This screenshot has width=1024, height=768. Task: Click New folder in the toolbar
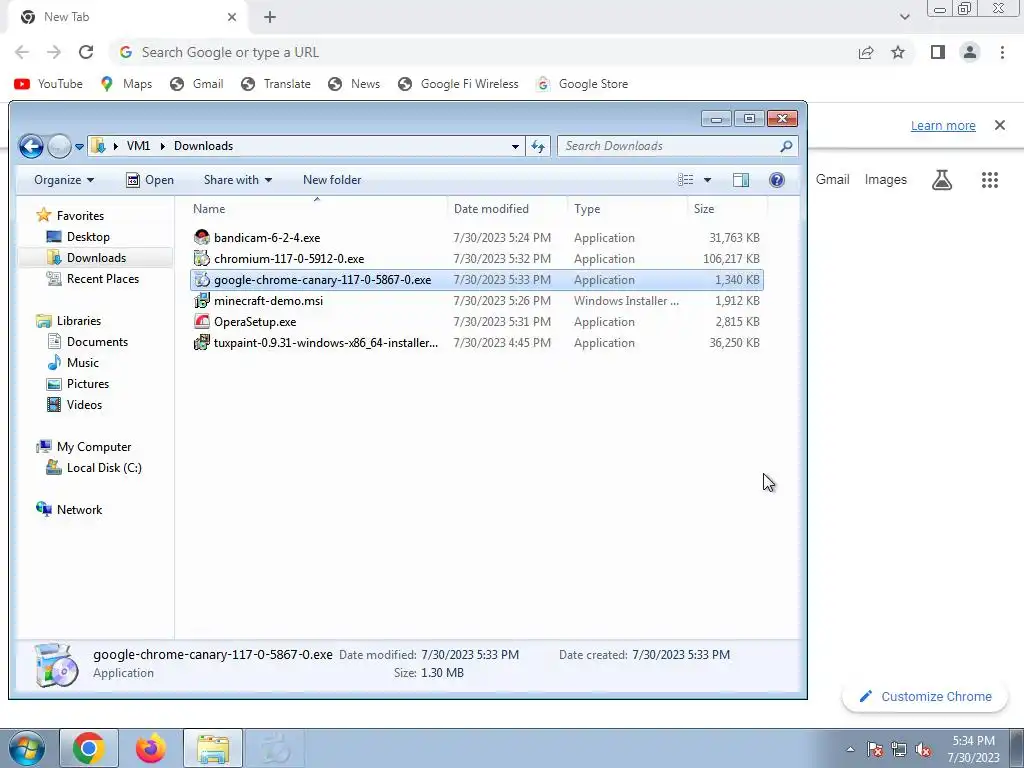pyautogui.click(x=332, y=180)
